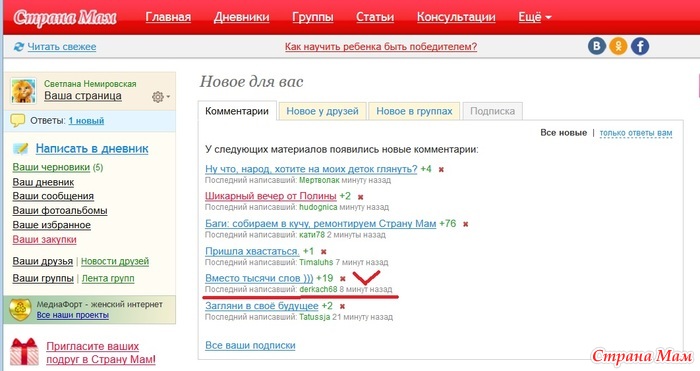Open 'Вместо тысячи слов )))' post

point(259,278)
